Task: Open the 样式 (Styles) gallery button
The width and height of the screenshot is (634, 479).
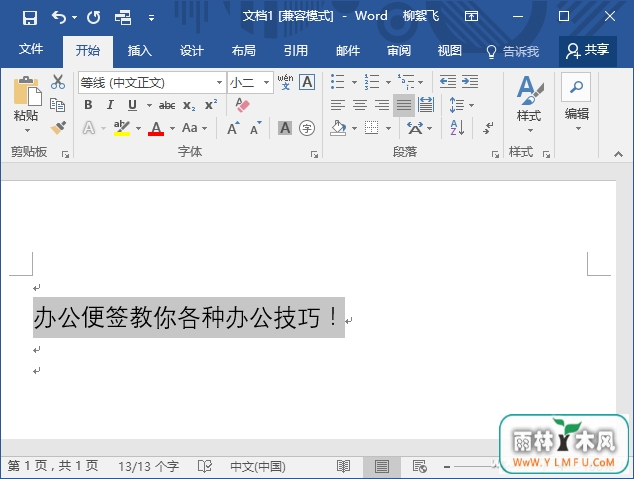Action: [529, 104]
